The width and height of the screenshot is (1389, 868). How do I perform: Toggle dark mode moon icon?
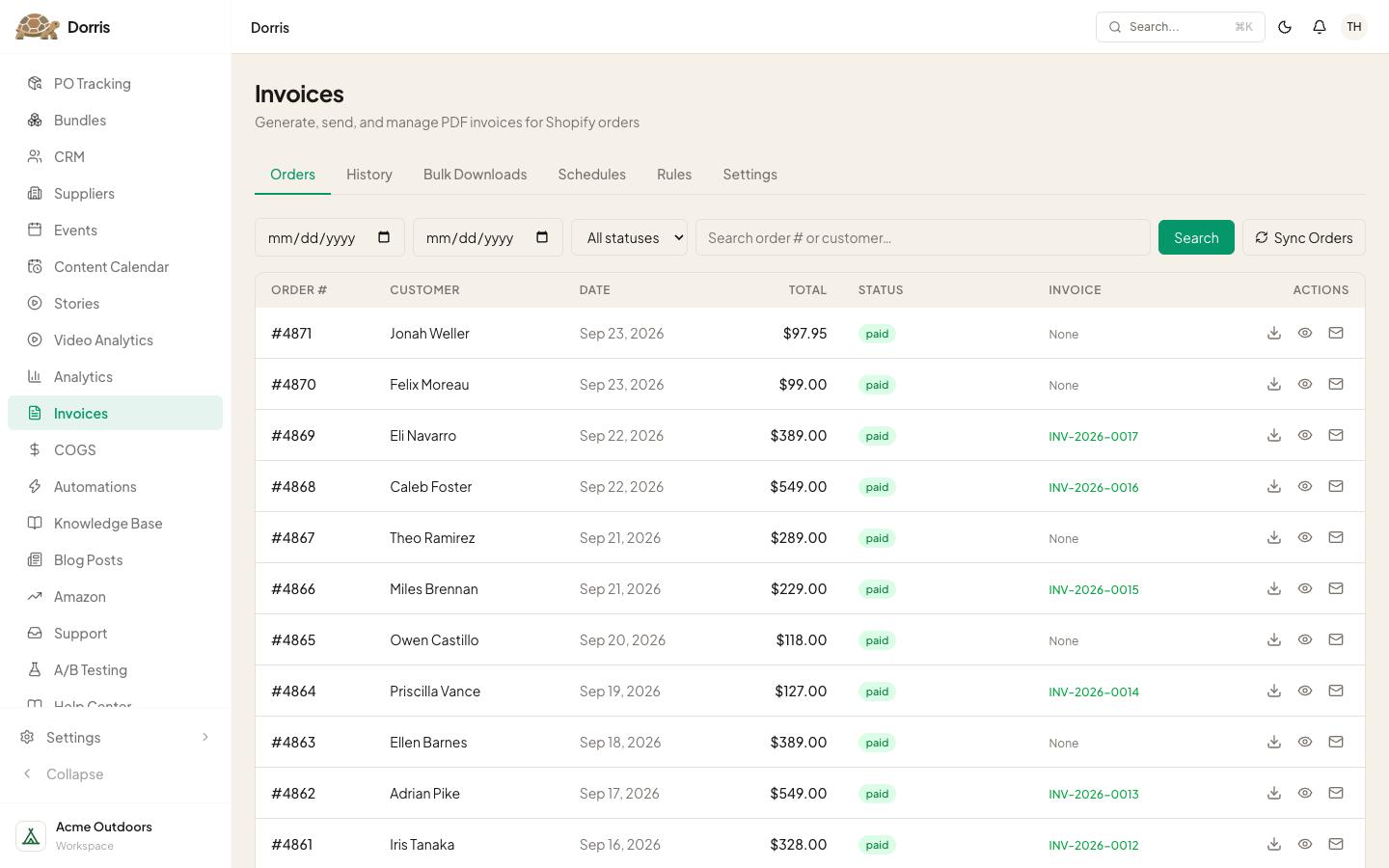pos(1285,27)
